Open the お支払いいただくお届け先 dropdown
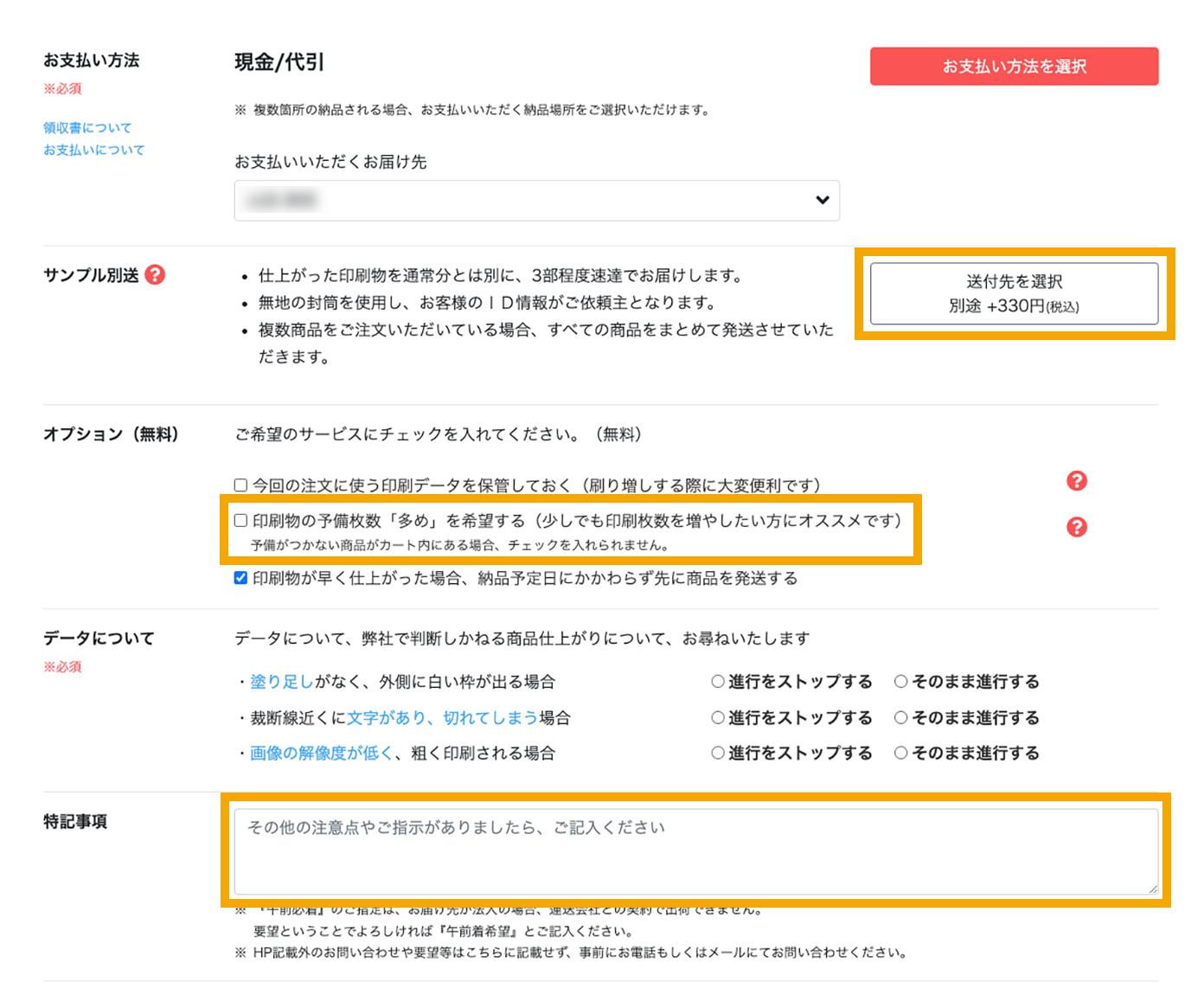Screen dimensions: 1204x995 coord(536,200)
